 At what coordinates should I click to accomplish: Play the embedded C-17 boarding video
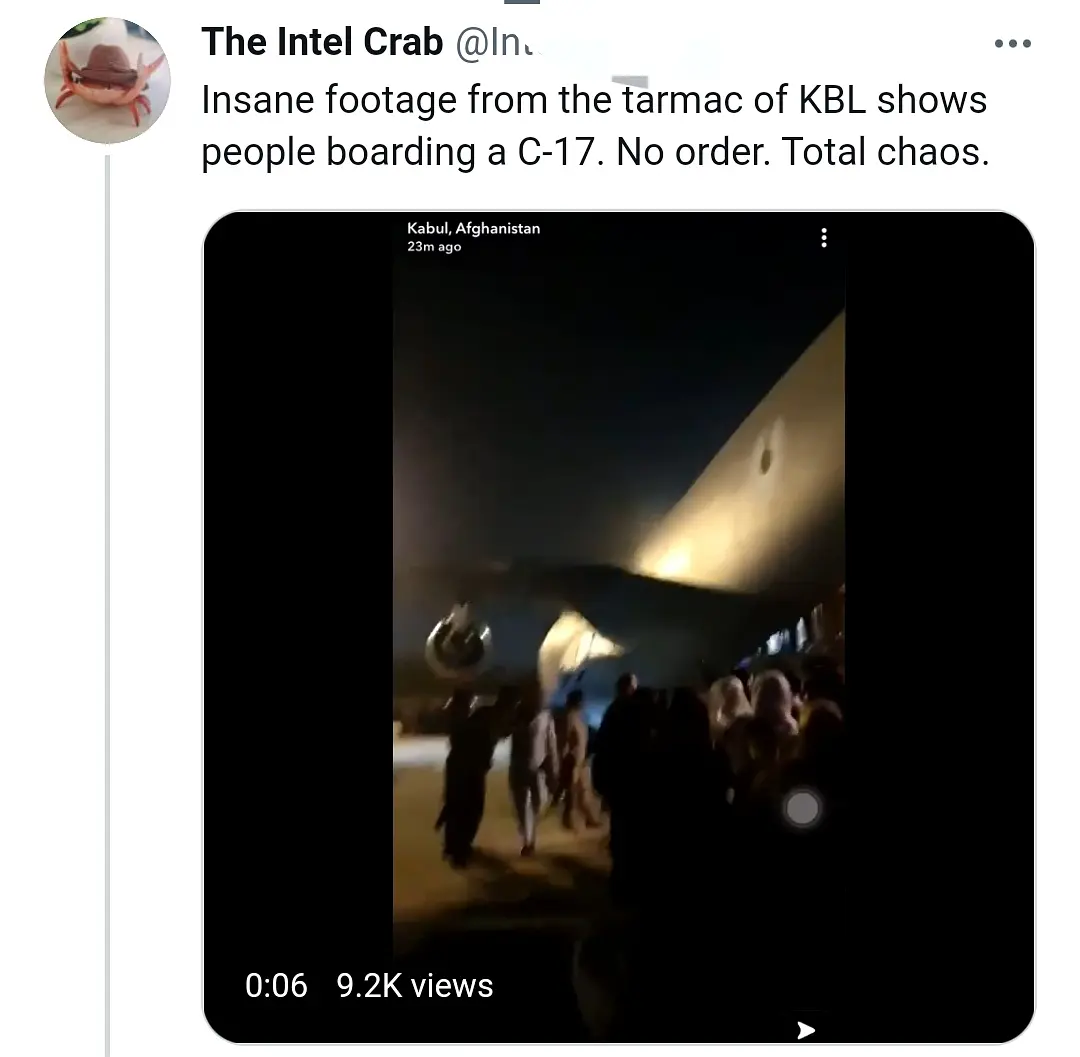tap(618, 620)
